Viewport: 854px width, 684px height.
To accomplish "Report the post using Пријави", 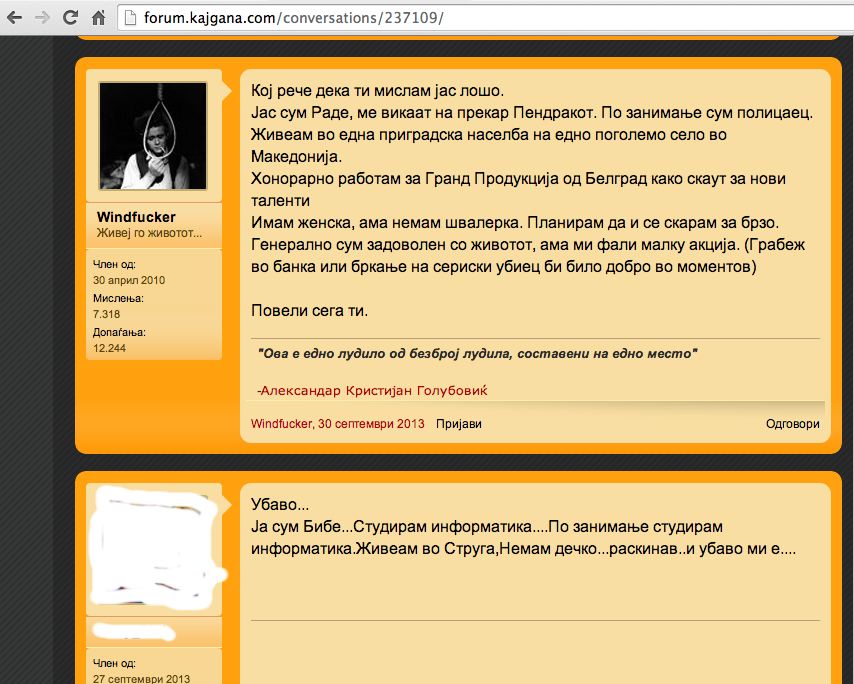I will 459,424.
